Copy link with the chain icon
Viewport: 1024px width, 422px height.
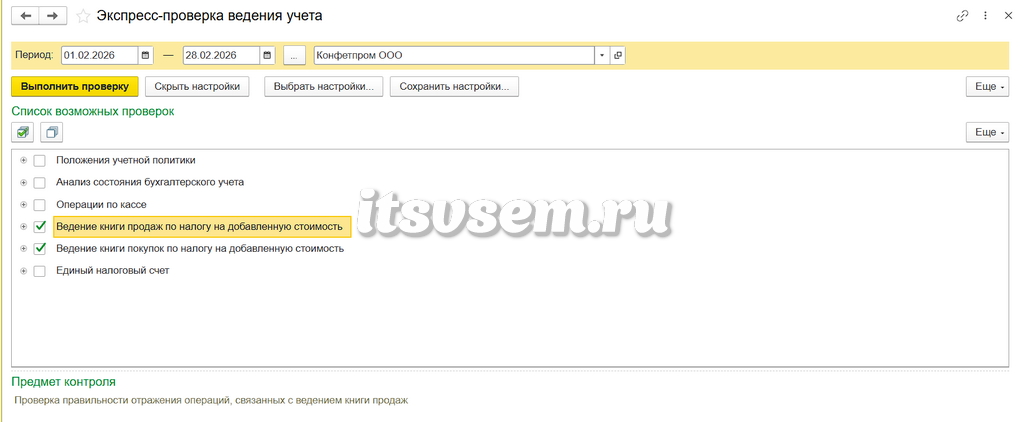tap(962, 16)
